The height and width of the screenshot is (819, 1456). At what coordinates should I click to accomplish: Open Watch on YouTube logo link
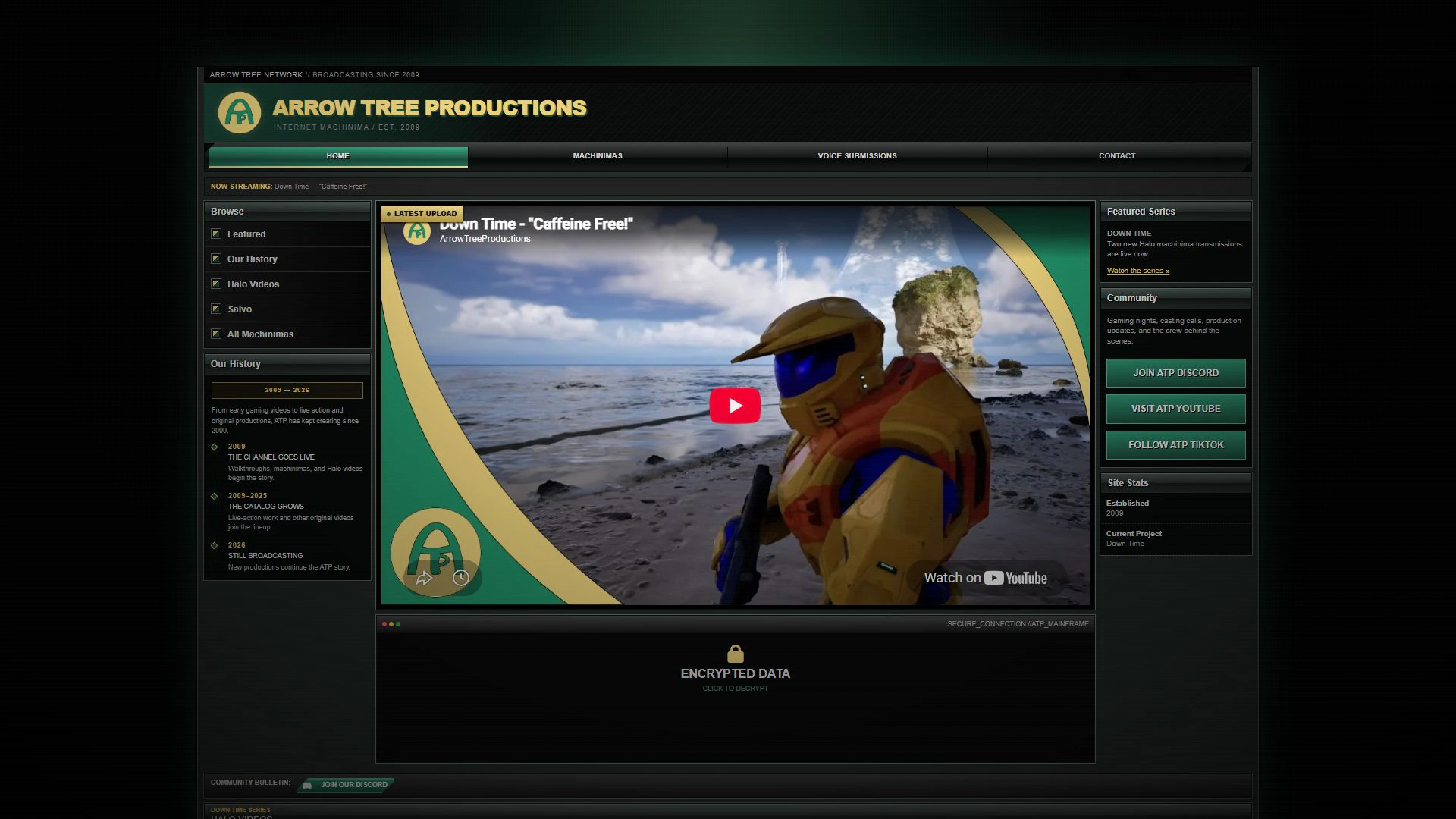click(x=985, y=578)
